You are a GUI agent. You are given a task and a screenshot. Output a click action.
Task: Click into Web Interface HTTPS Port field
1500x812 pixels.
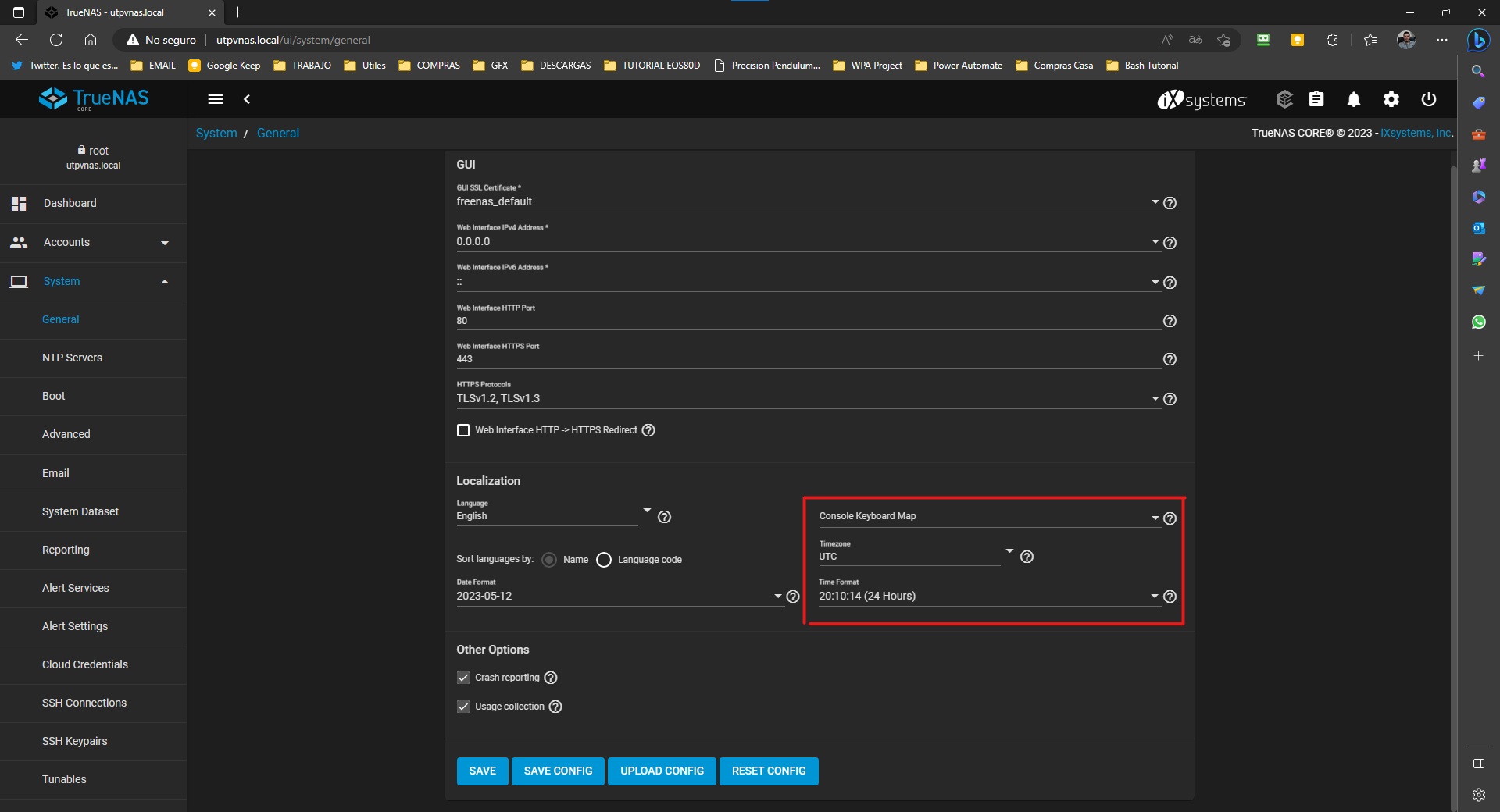pyautogui.click(x=809, y=359)
